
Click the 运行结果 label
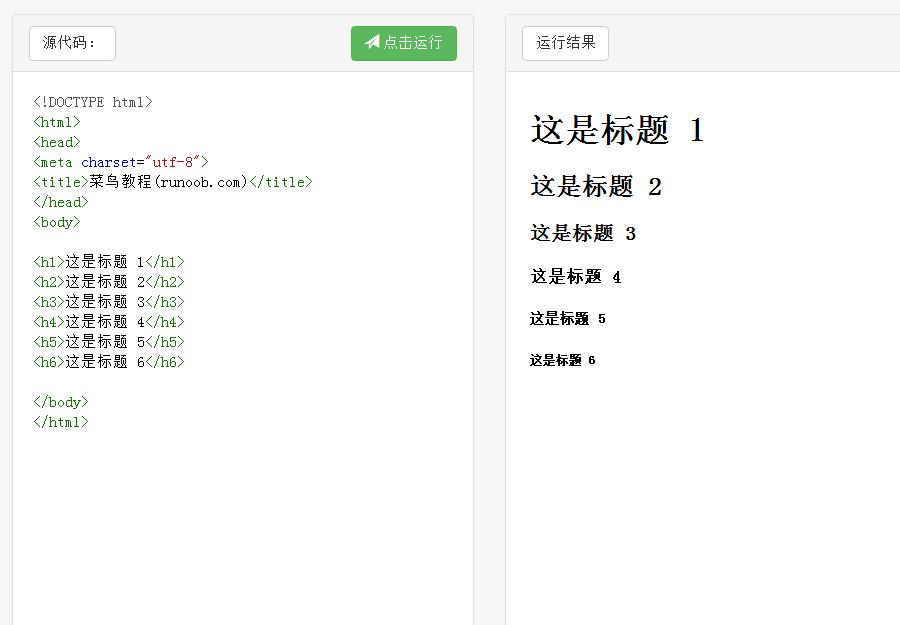(564, 43)
